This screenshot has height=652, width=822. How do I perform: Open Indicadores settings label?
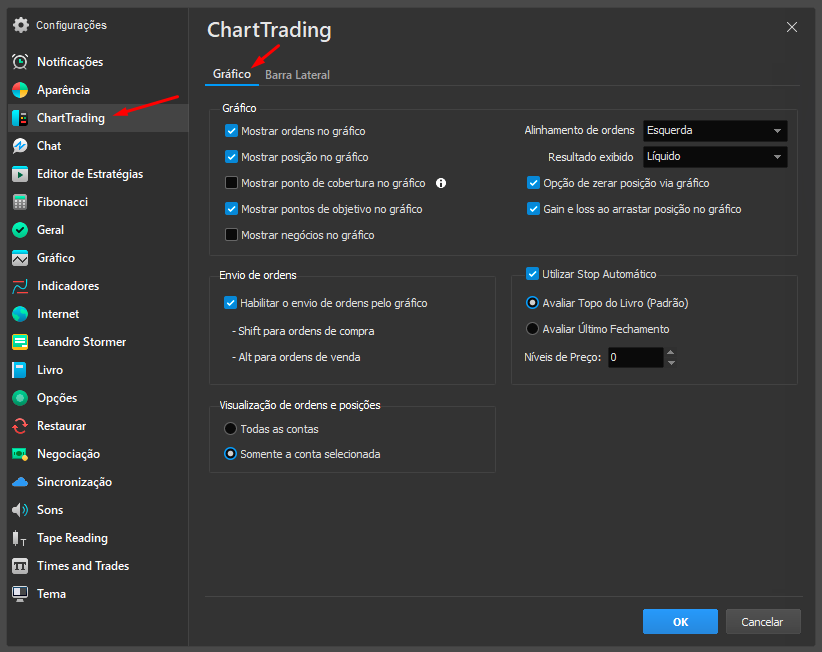pos(68,286)
